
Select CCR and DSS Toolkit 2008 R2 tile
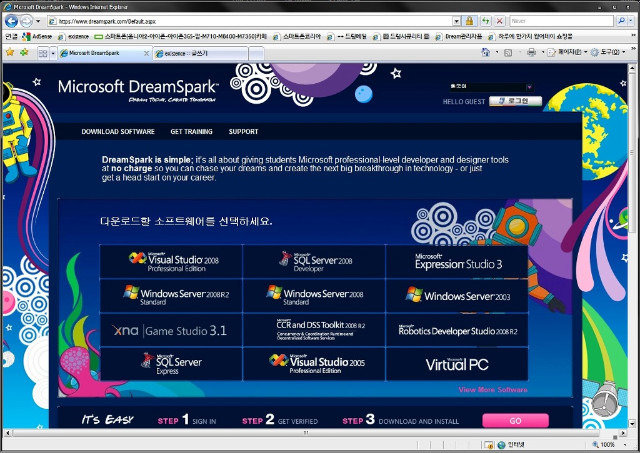click(314, 330)
